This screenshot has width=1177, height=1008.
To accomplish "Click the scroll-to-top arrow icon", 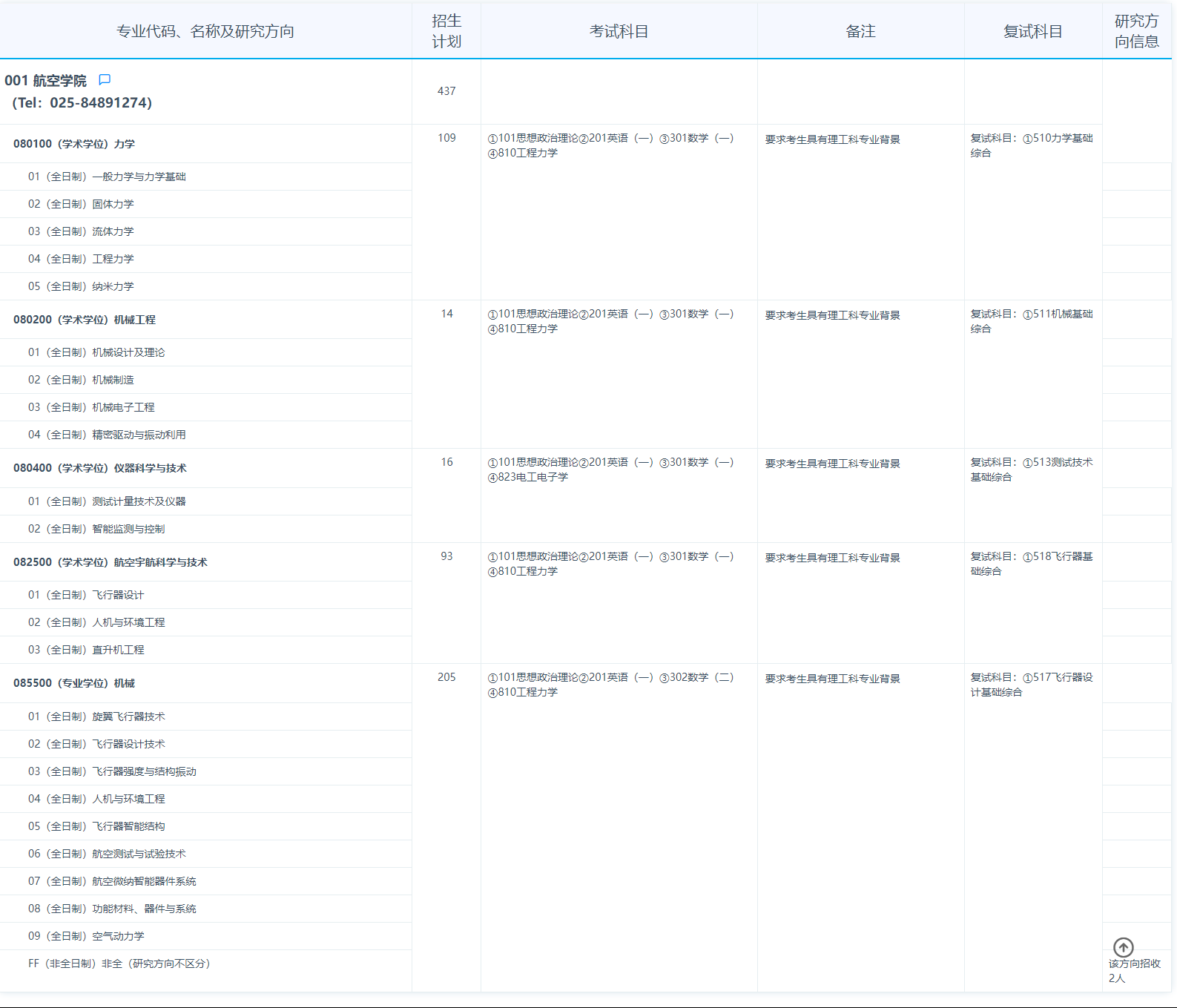I will tap(1124, 947).
